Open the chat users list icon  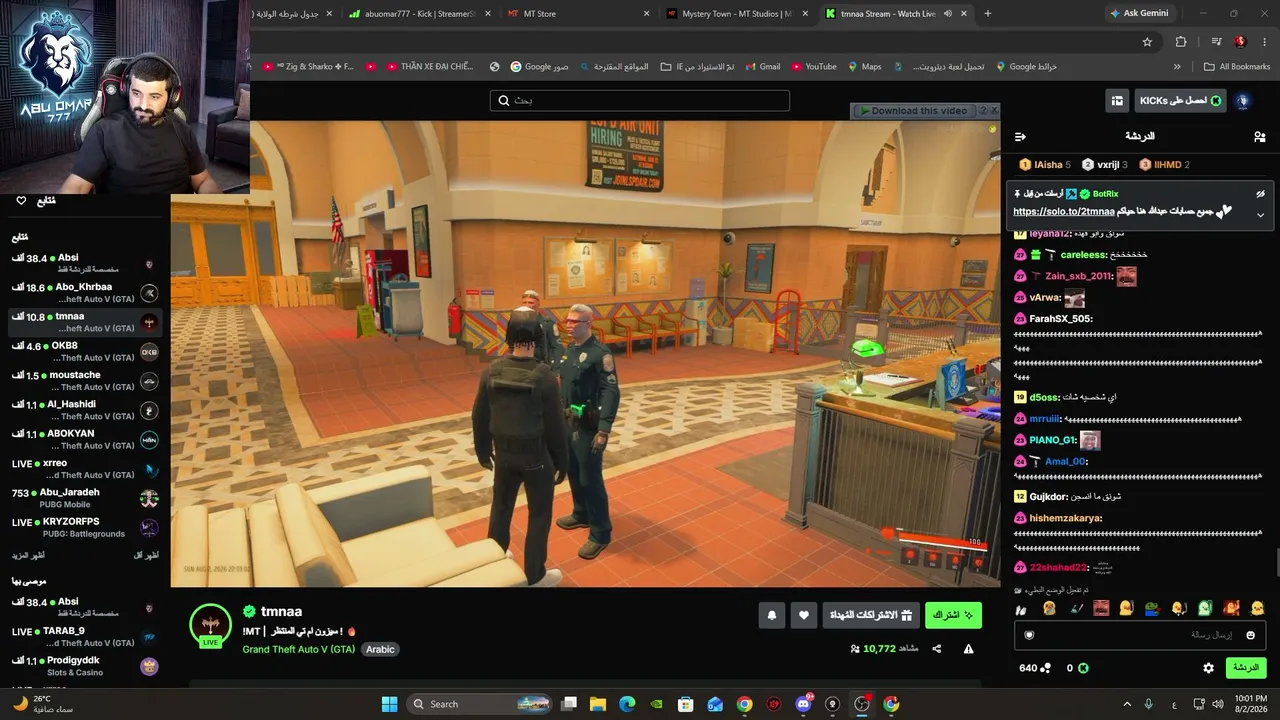(1259, 137)
